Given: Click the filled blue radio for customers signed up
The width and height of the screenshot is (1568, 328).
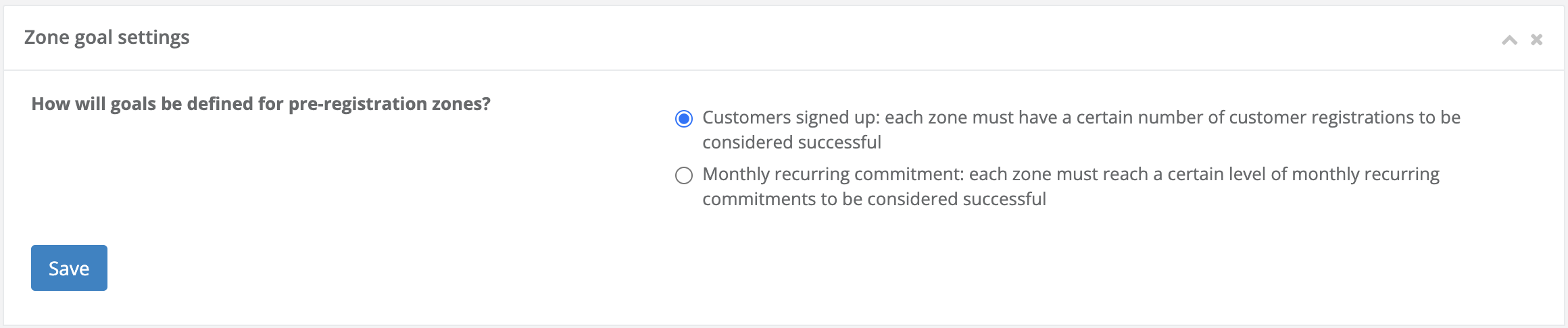Looking at the screenshot, I should tap(684, 119).
